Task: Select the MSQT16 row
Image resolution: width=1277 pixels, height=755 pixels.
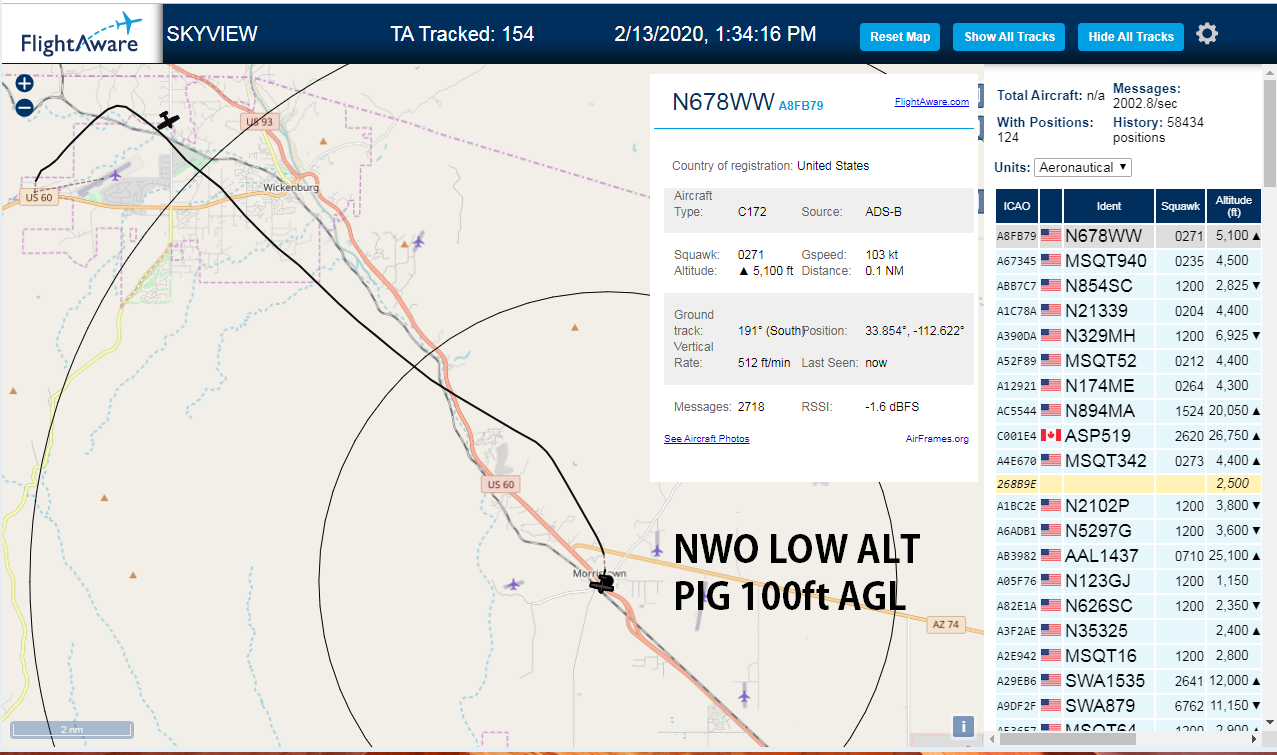Action: click(1129, 656)
